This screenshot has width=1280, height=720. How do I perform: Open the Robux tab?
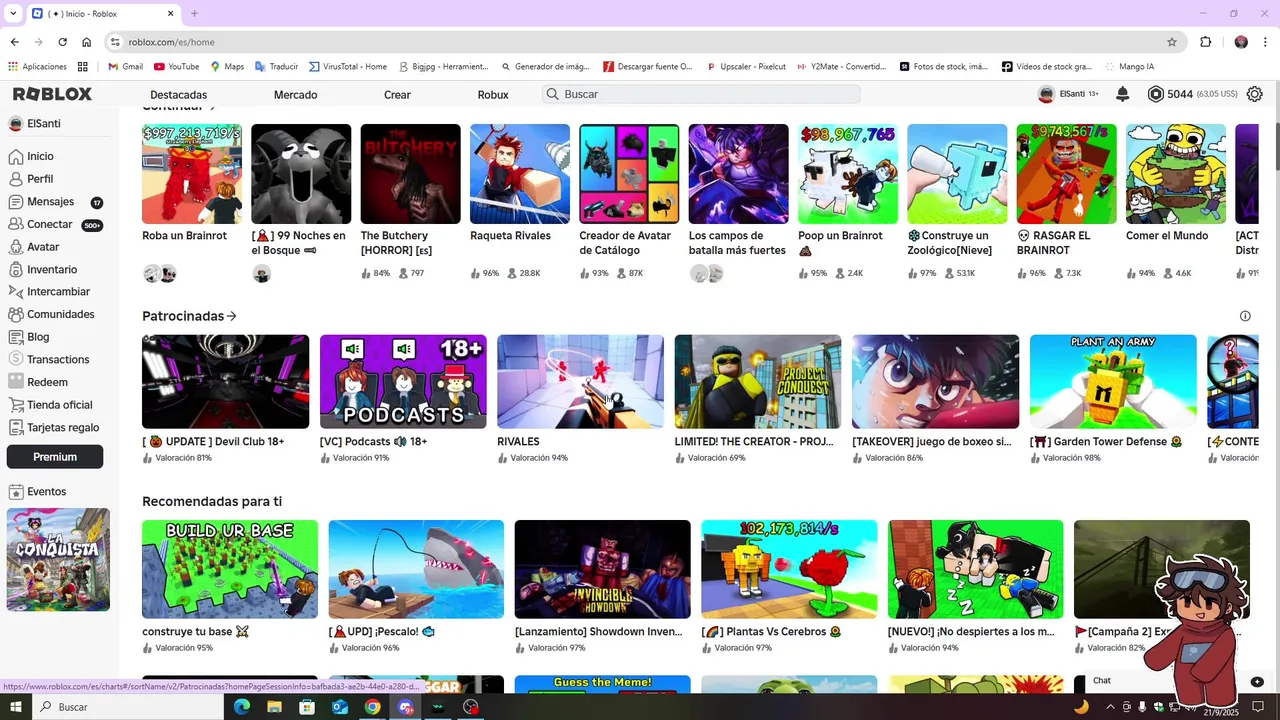point(493,95)
